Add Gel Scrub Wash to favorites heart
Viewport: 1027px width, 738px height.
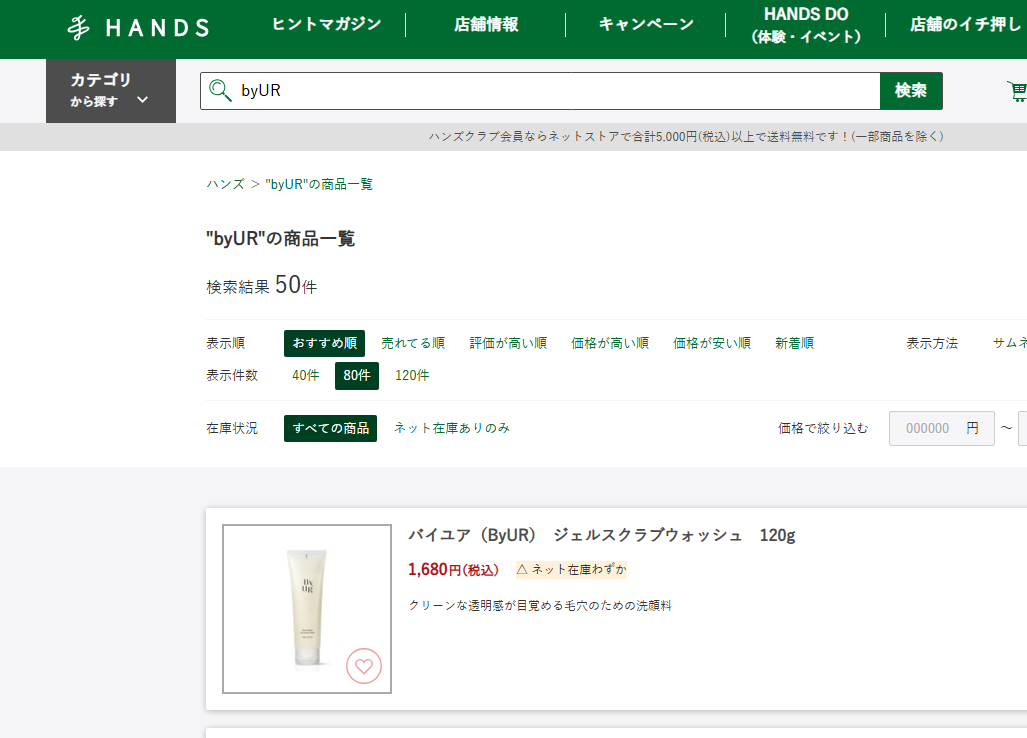coord(364,666)
